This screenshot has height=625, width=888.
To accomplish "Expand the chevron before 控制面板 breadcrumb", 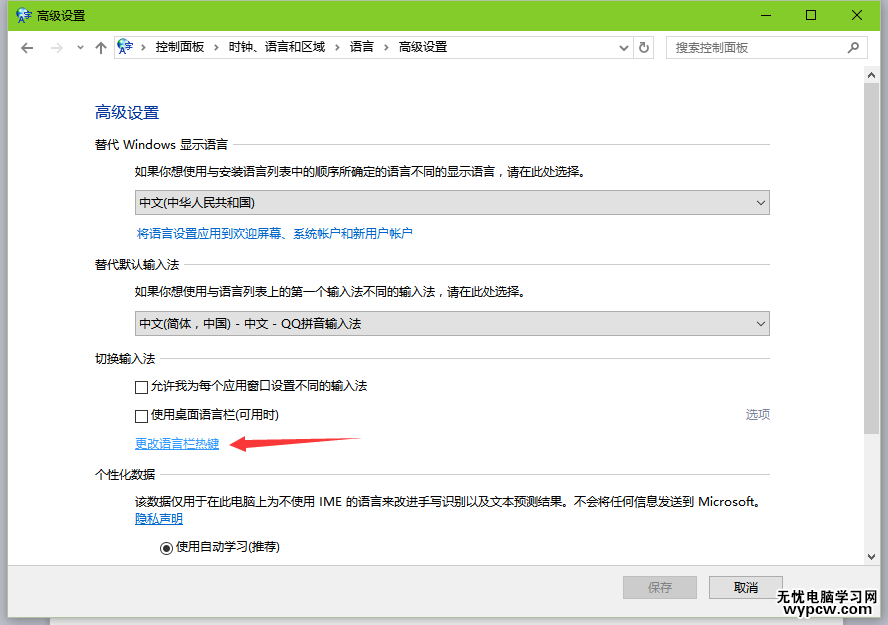I will point(143,48).
